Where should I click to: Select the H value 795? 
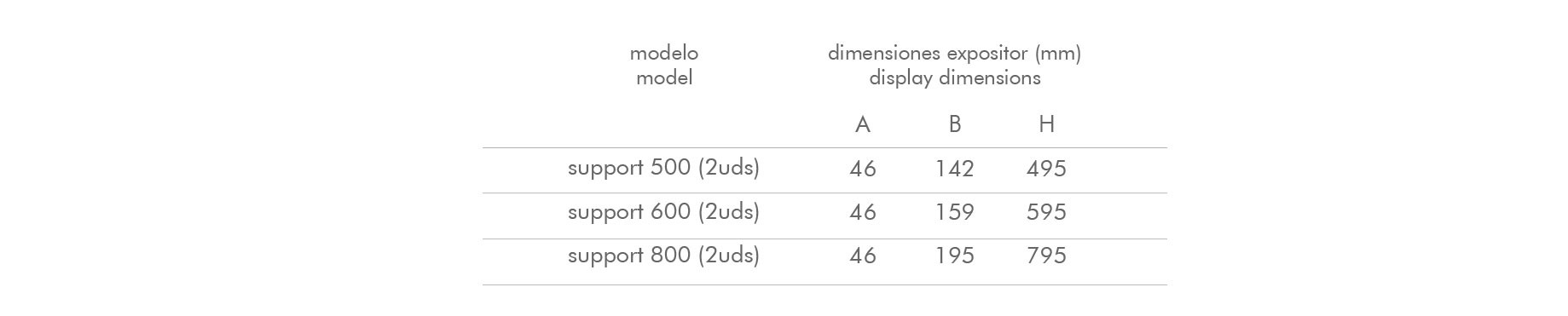click(x=1046, y=256)
